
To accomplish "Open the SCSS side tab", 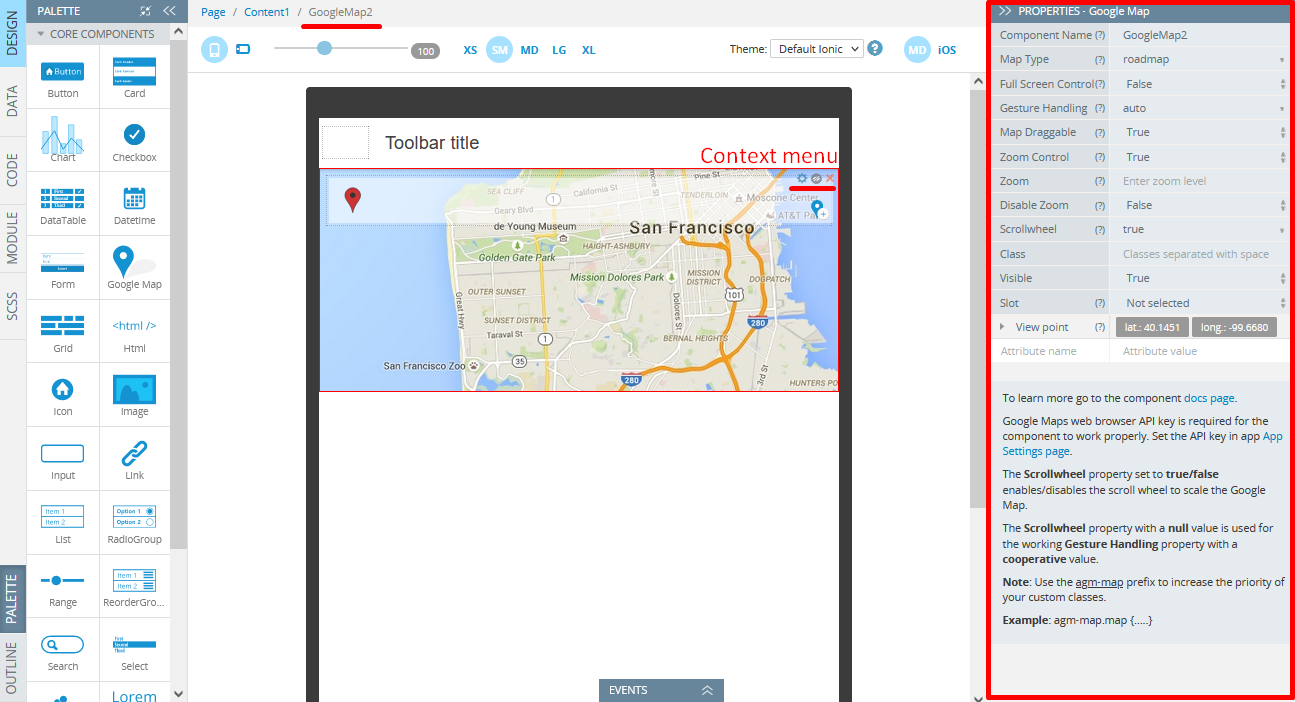I will click(13, 306).
